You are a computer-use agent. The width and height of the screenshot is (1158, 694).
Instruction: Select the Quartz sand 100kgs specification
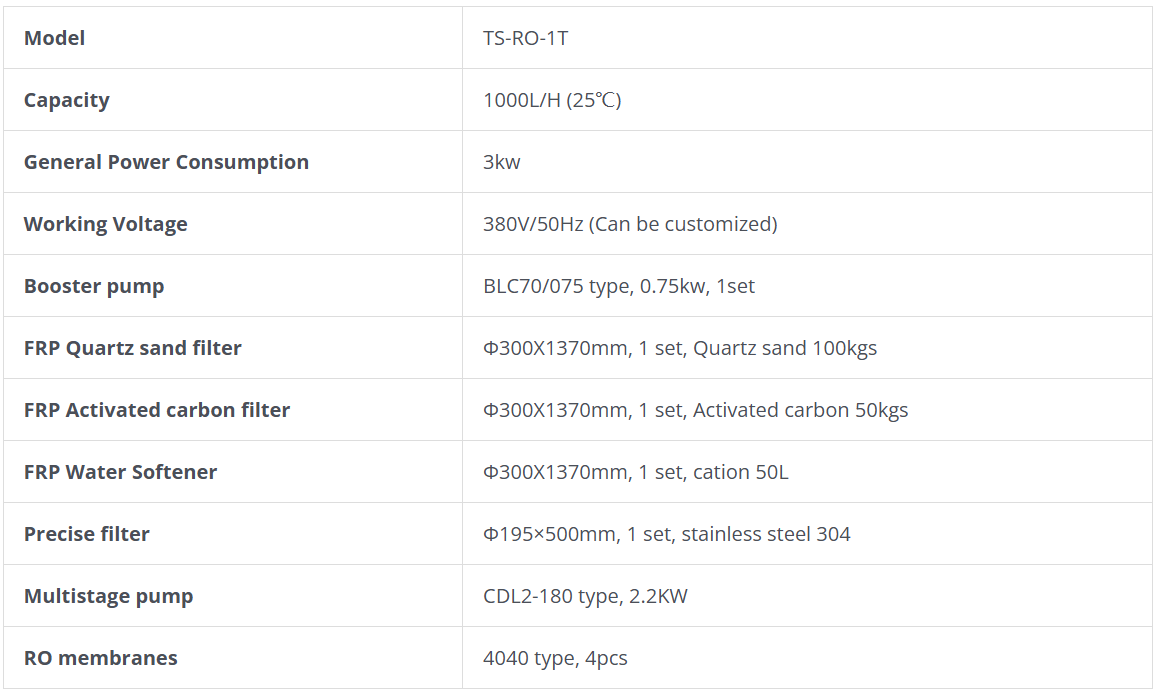785,348
